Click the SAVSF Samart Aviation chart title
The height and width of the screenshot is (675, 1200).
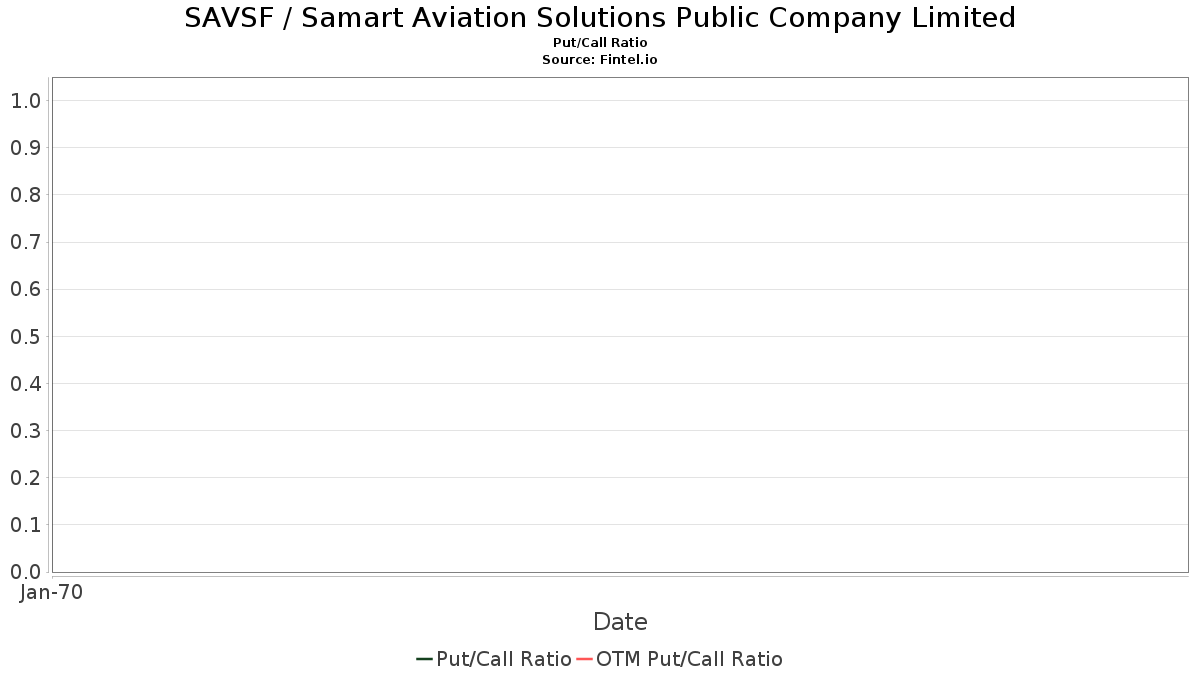point(600,18)
